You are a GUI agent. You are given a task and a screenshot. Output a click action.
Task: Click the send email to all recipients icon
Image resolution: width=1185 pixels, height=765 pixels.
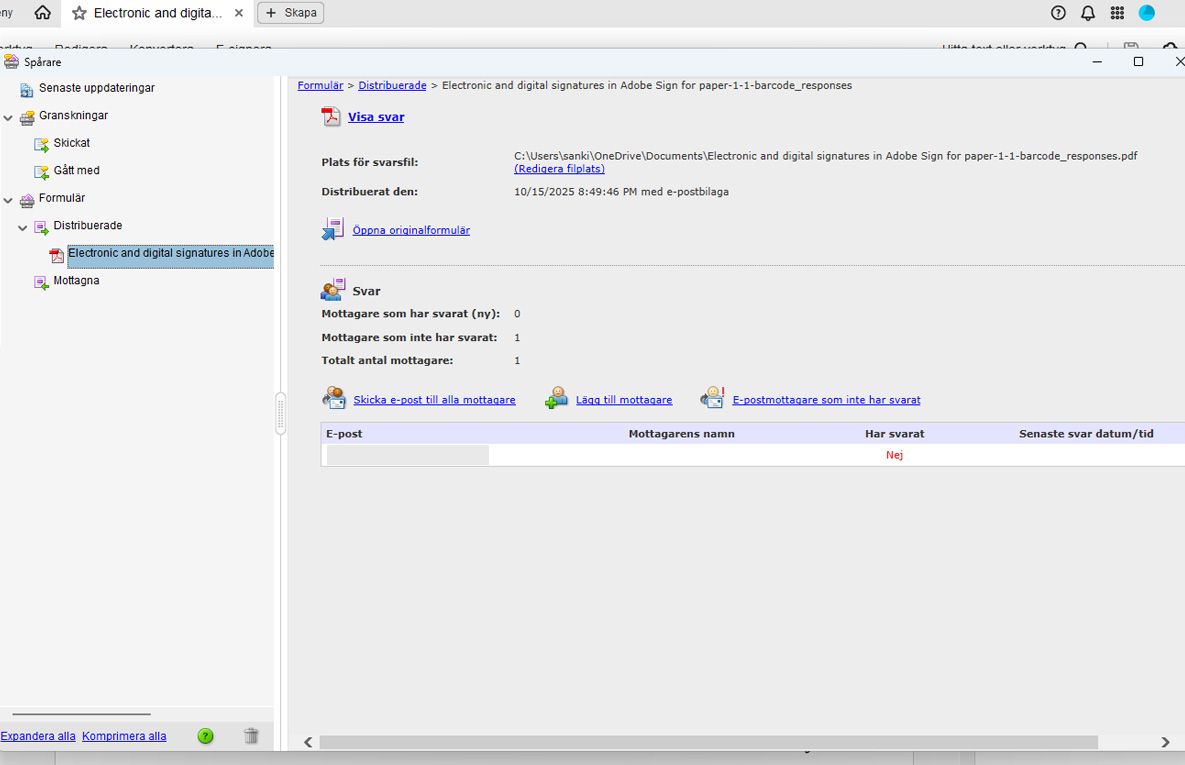click(x=334, y=398)
